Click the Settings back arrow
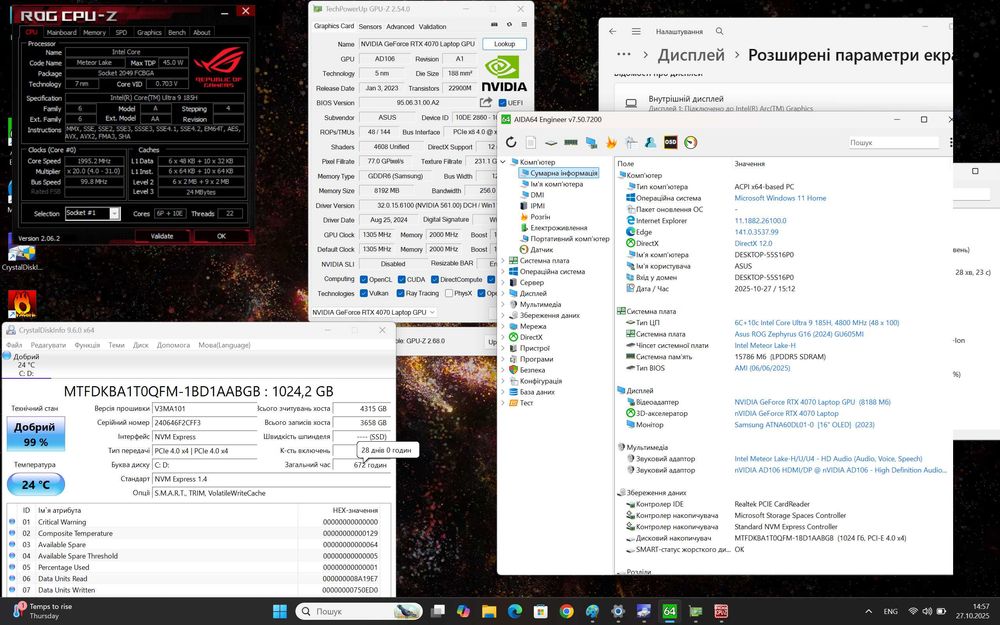 612,31
